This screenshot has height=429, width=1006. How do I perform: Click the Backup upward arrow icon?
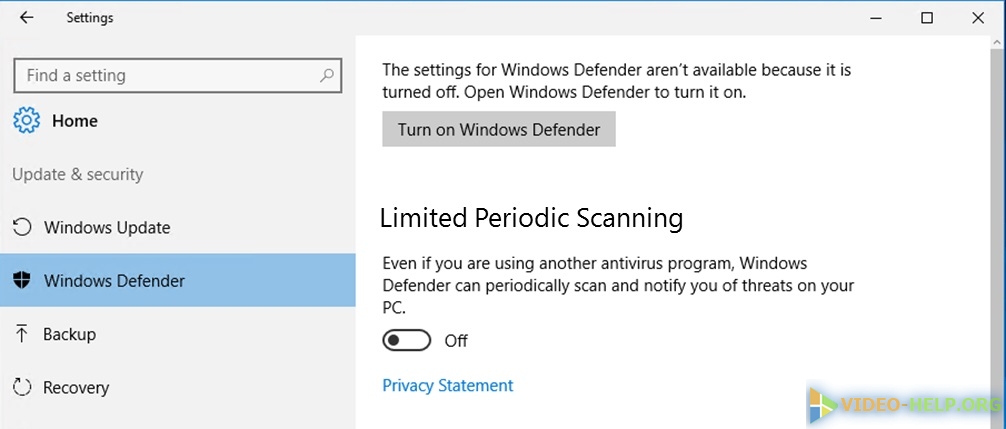22,334
